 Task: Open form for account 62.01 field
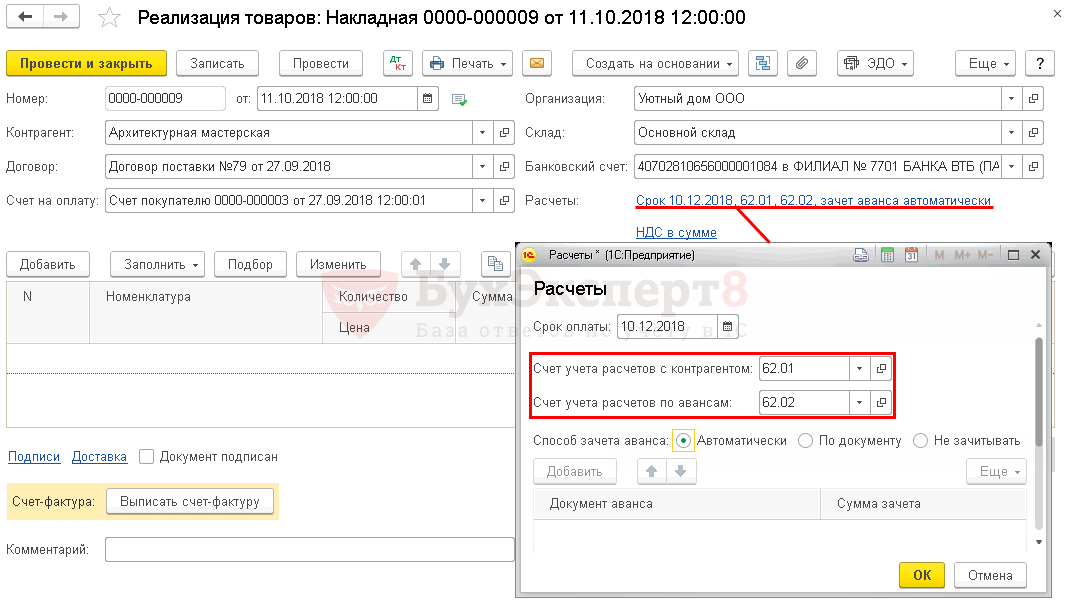pyautogui.click(x=881, y=368)
